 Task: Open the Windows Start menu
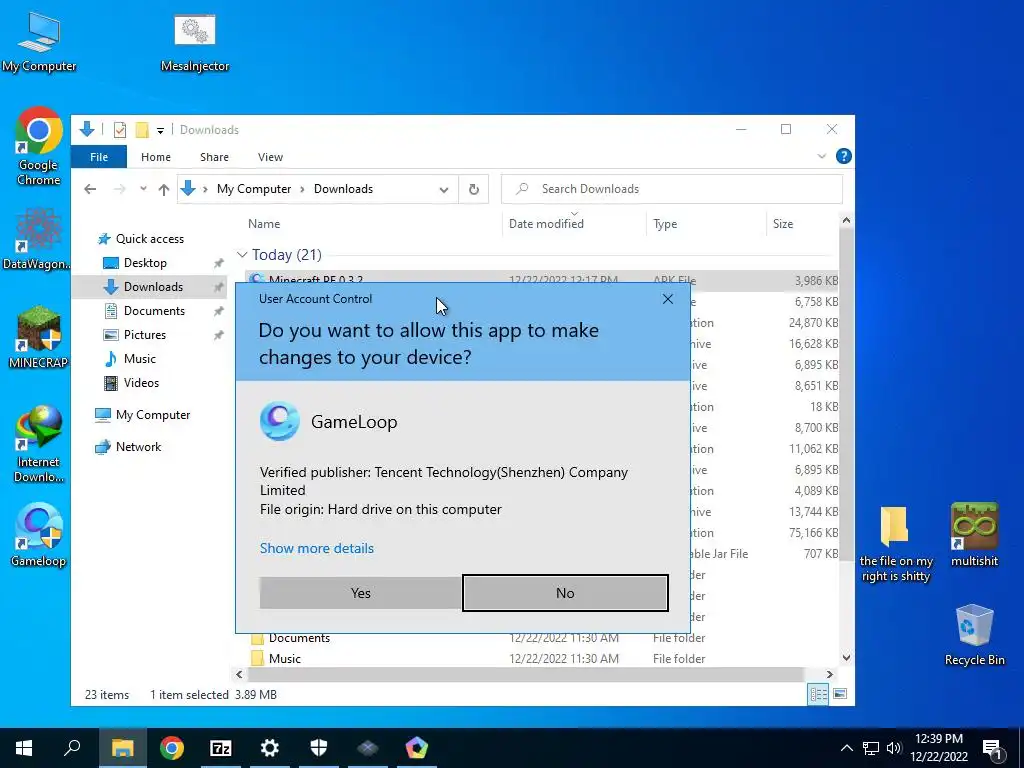tap(24, 748)
